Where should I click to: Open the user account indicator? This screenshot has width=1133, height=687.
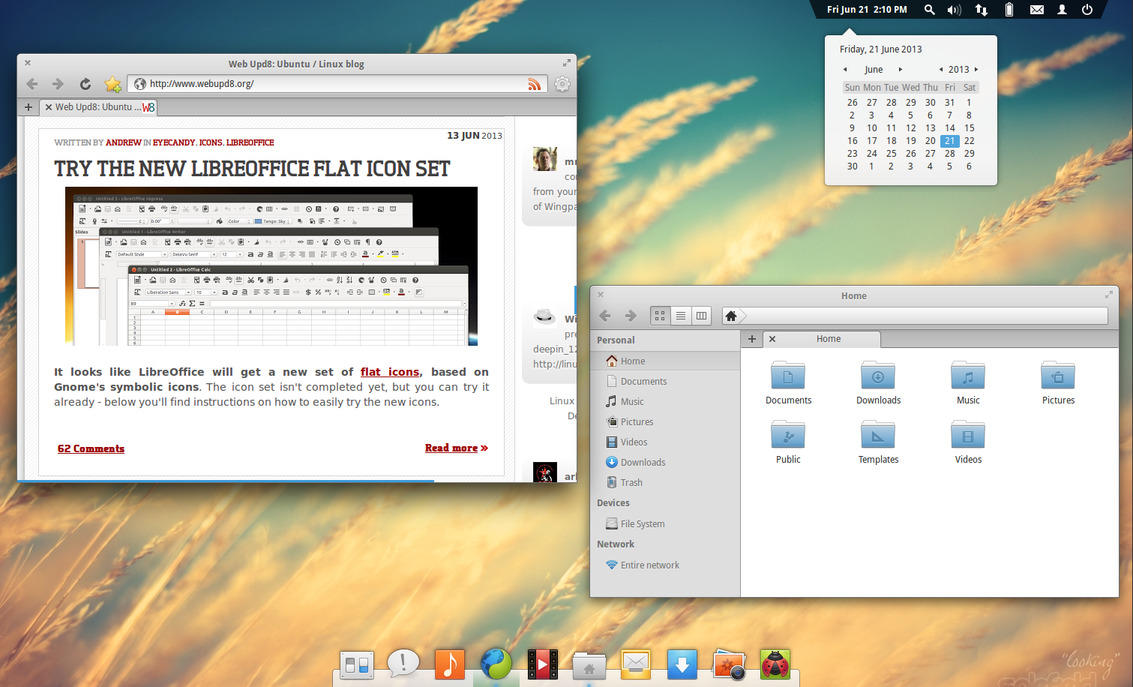pyautogui.click(x=1062, y=9)
